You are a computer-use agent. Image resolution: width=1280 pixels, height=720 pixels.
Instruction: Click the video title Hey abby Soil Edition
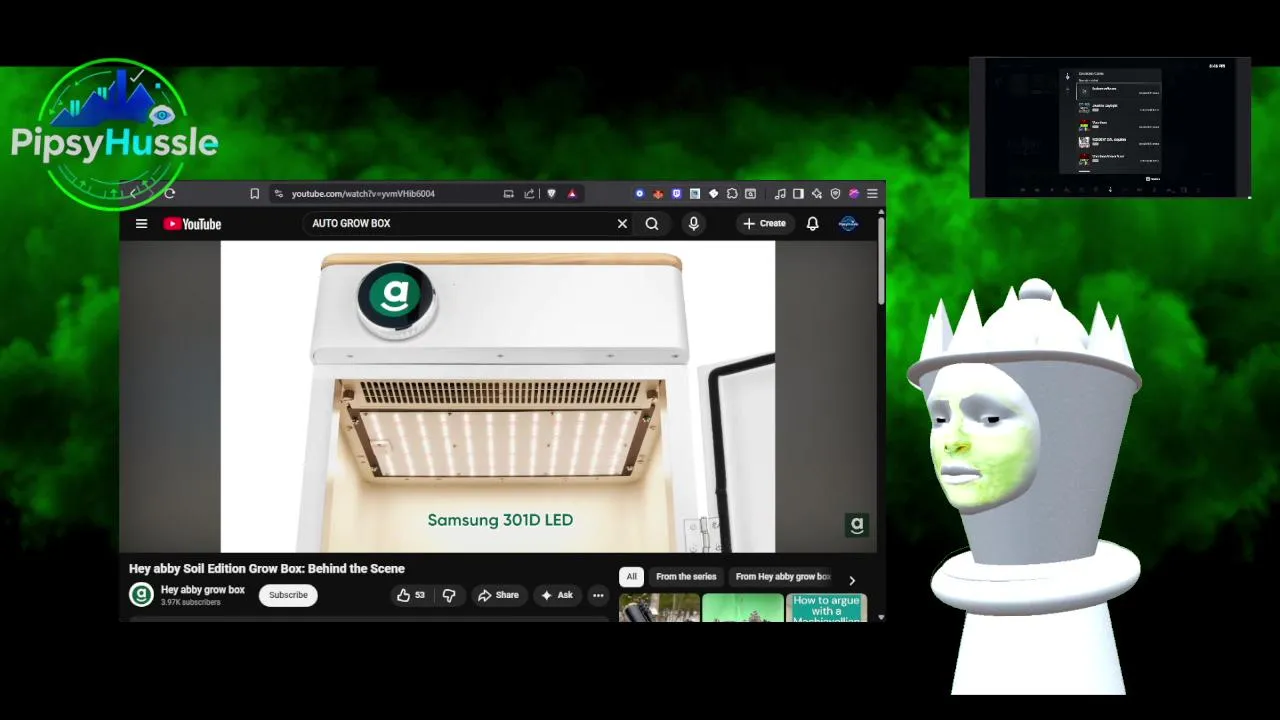267,568
